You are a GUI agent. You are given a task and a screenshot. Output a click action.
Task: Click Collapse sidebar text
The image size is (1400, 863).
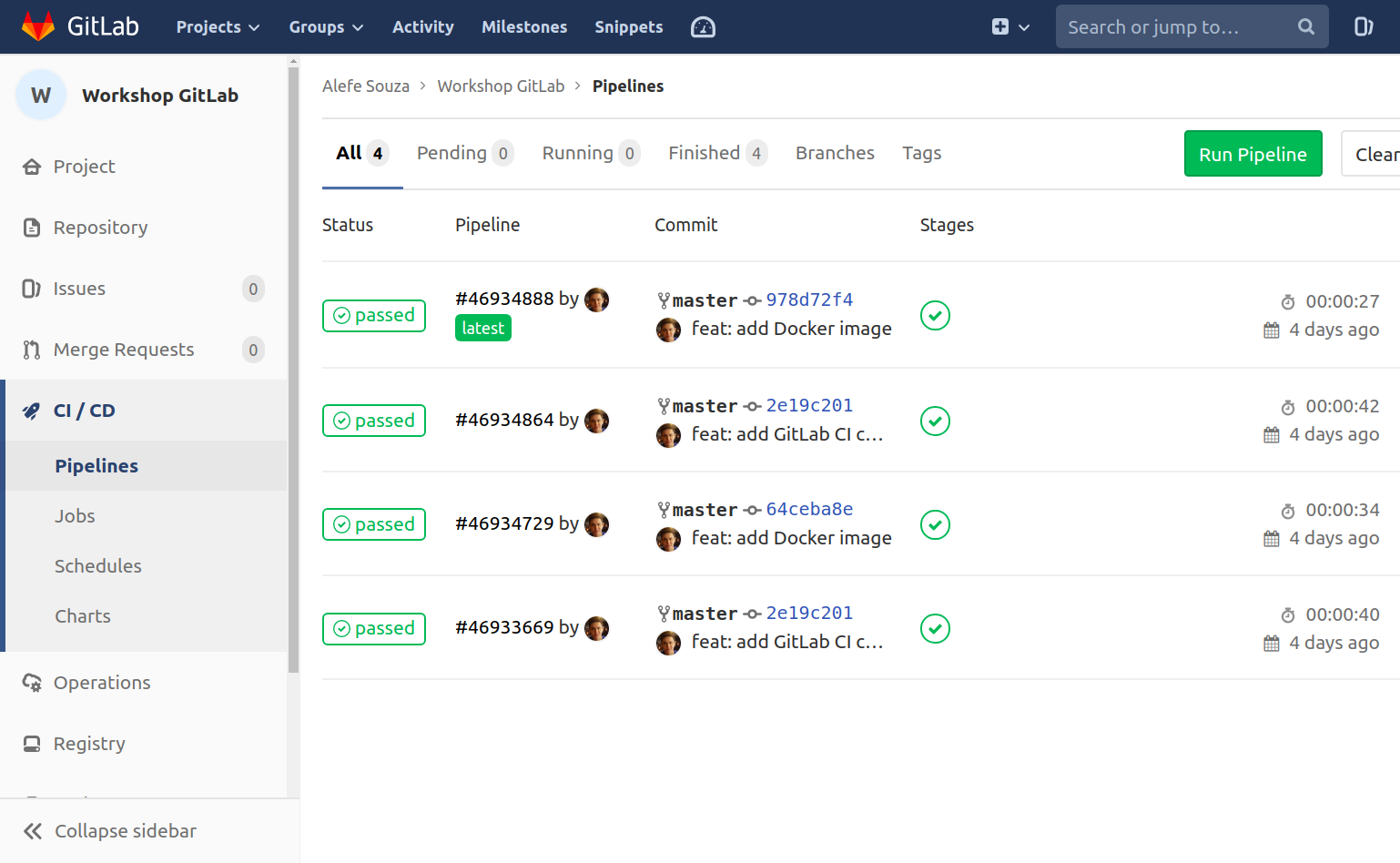pyautogui.click(x=126, y=831)
